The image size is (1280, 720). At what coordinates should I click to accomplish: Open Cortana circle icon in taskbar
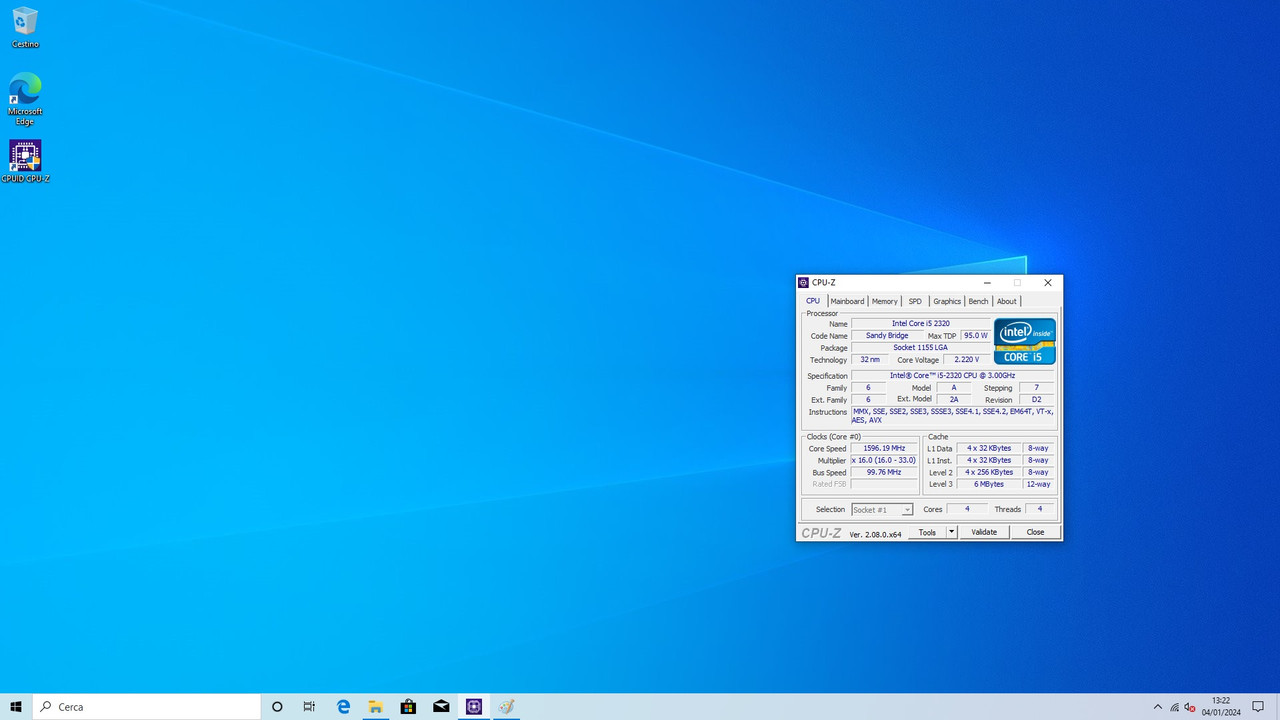277,706
